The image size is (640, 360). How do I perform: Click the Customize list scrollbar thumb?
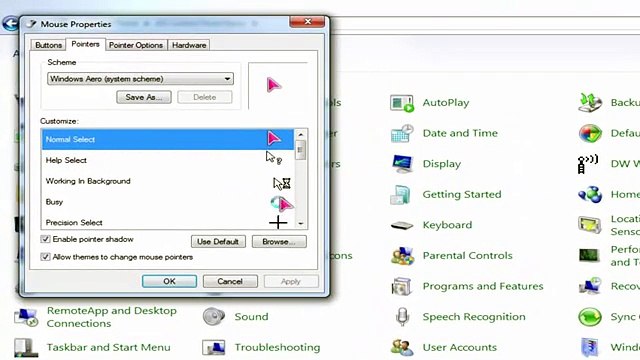[x=300, y=150]
